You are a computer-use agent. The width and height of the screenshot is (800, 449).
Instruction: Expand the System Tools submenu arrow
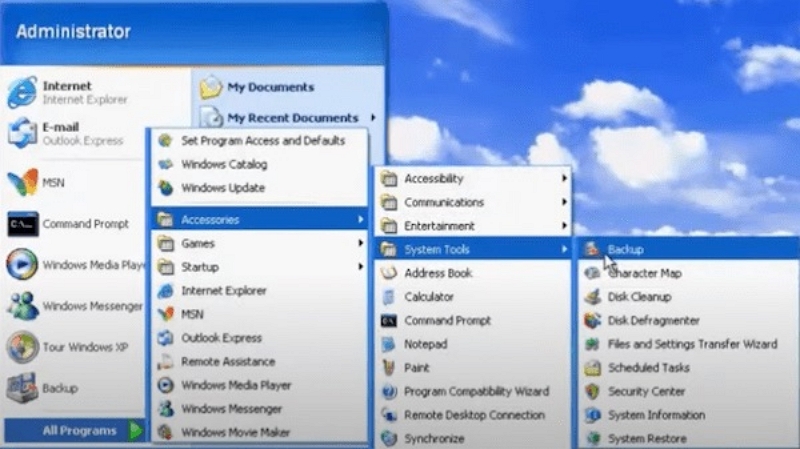pos(564,249)
